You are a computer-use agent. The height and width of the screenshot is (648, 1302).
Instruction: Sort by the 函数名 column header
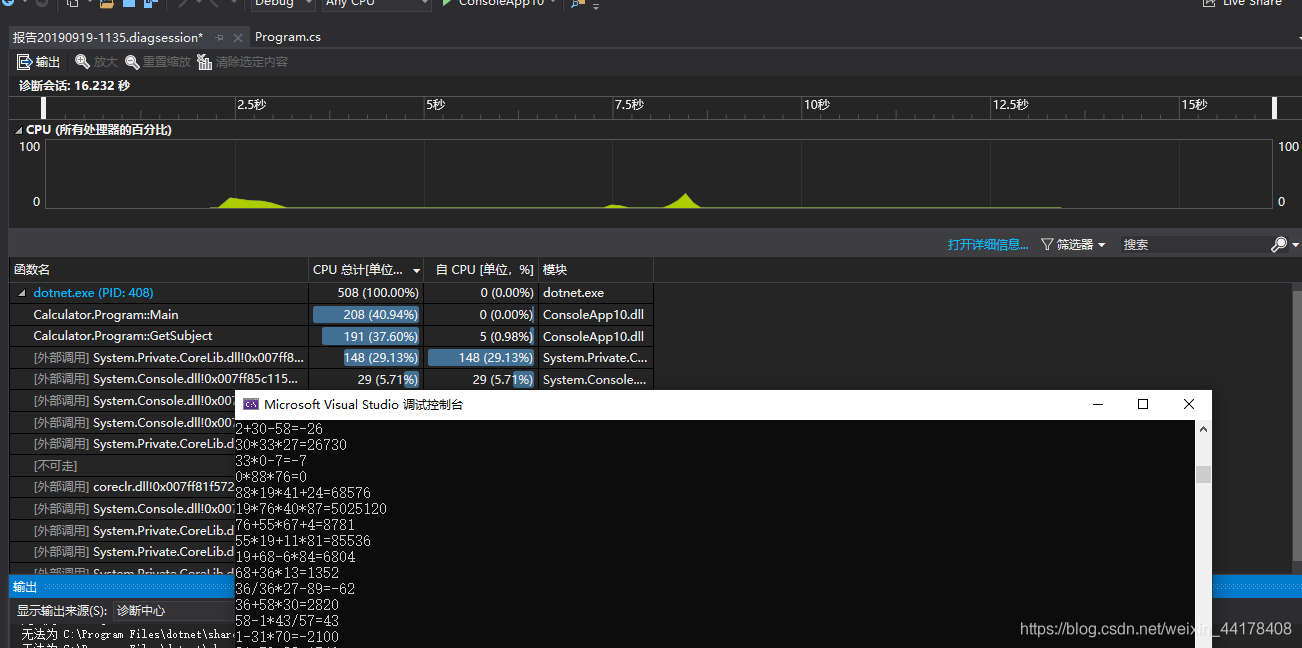(159, 270)
